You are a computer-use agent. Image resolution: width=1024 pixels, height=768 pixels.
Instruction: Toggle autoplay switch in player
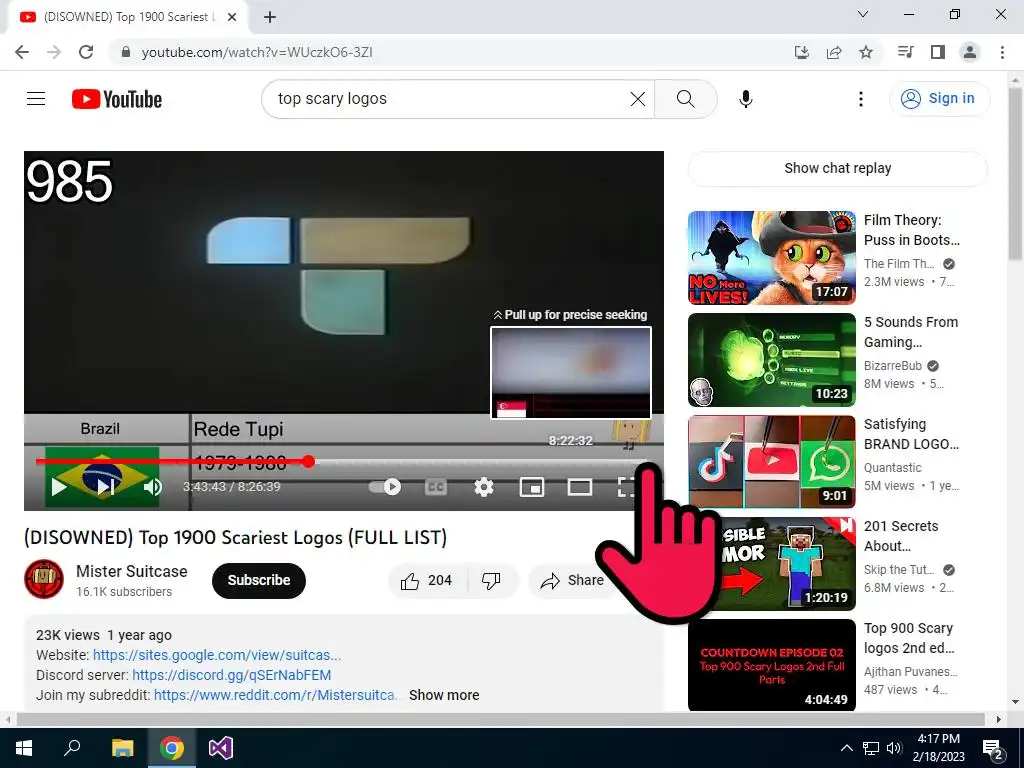point(385,487)
